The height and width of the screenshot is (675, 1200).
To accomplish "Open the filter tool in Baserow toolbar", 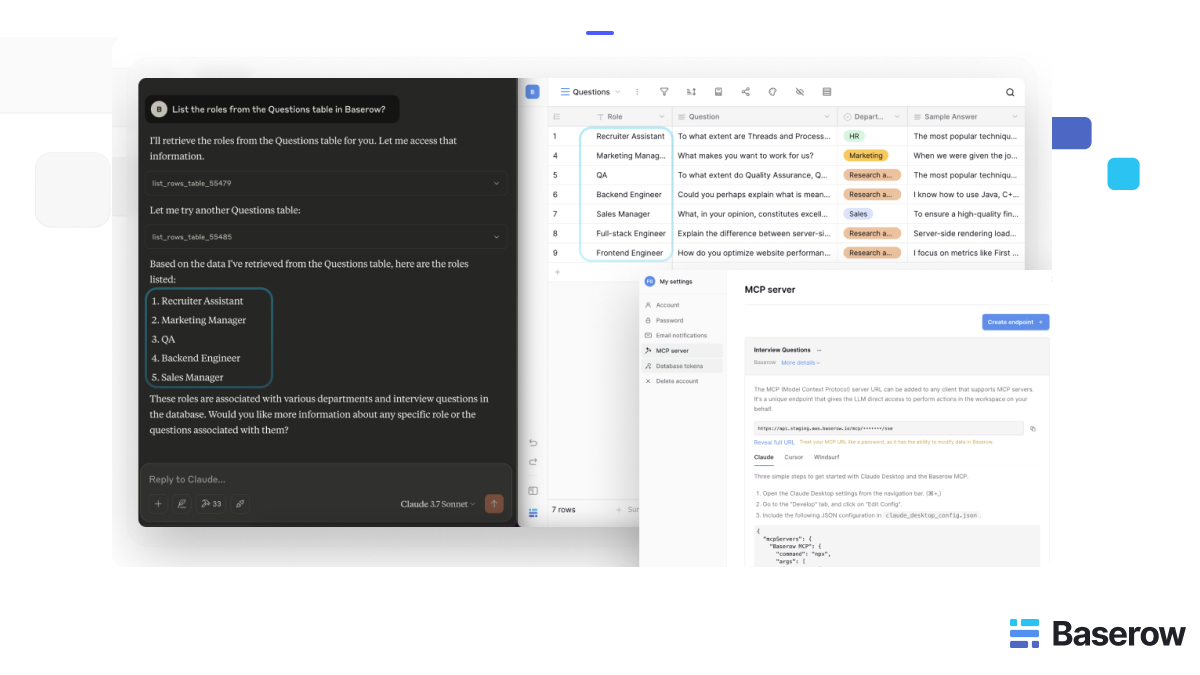I will (x=664, y=92).
